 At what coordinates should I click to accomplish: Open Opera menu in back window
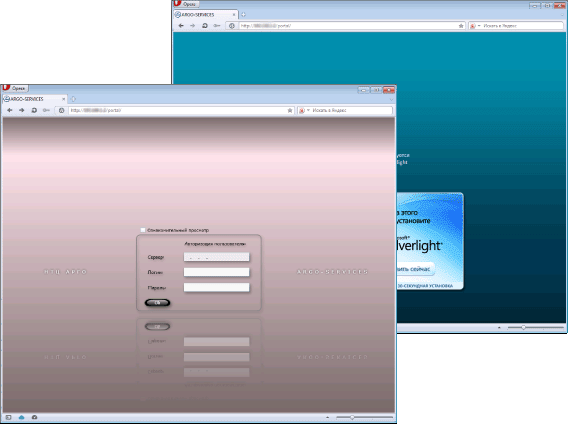[186, 4]
